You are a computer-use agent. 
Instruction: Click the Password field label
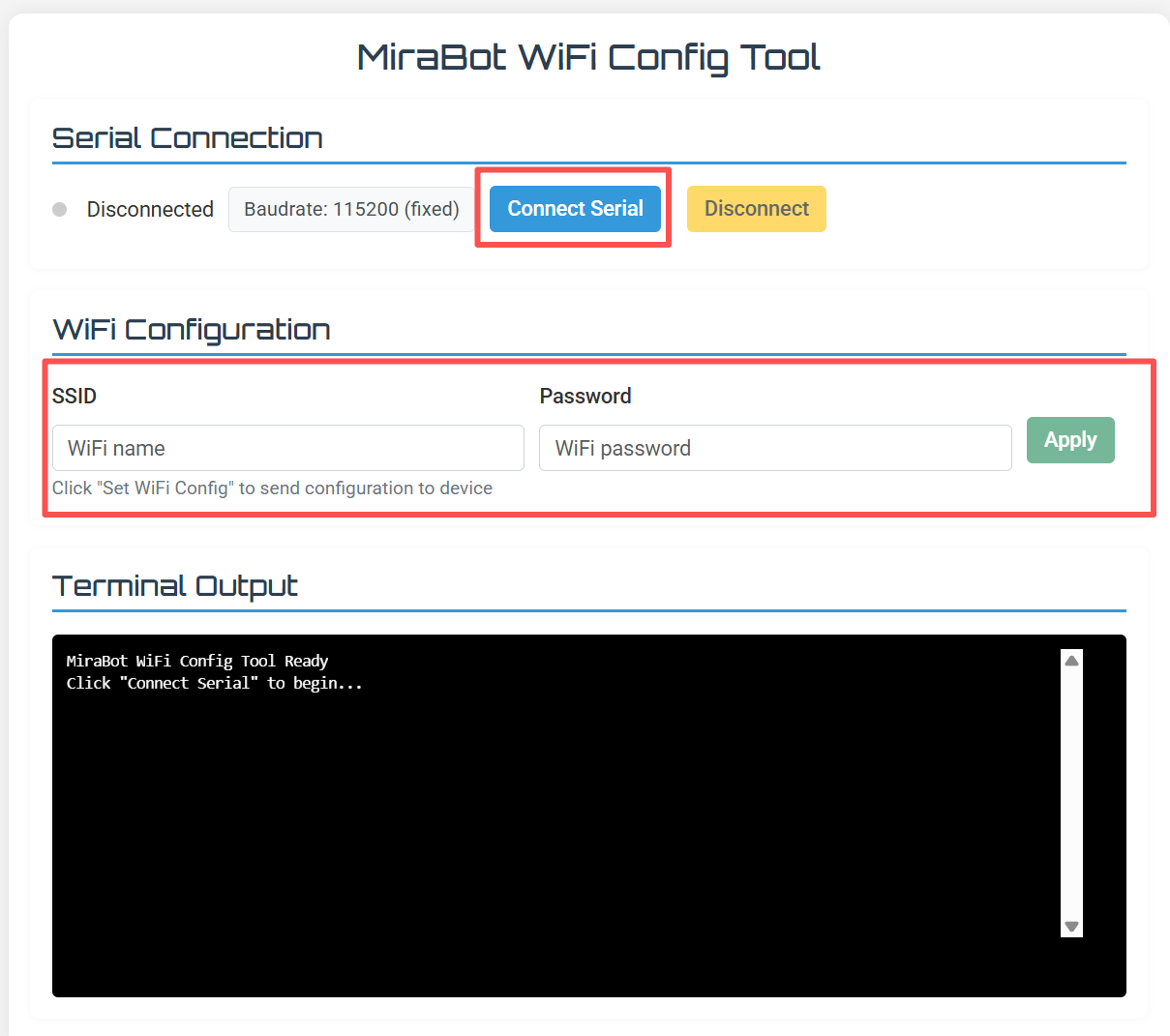tap(585, 396)
